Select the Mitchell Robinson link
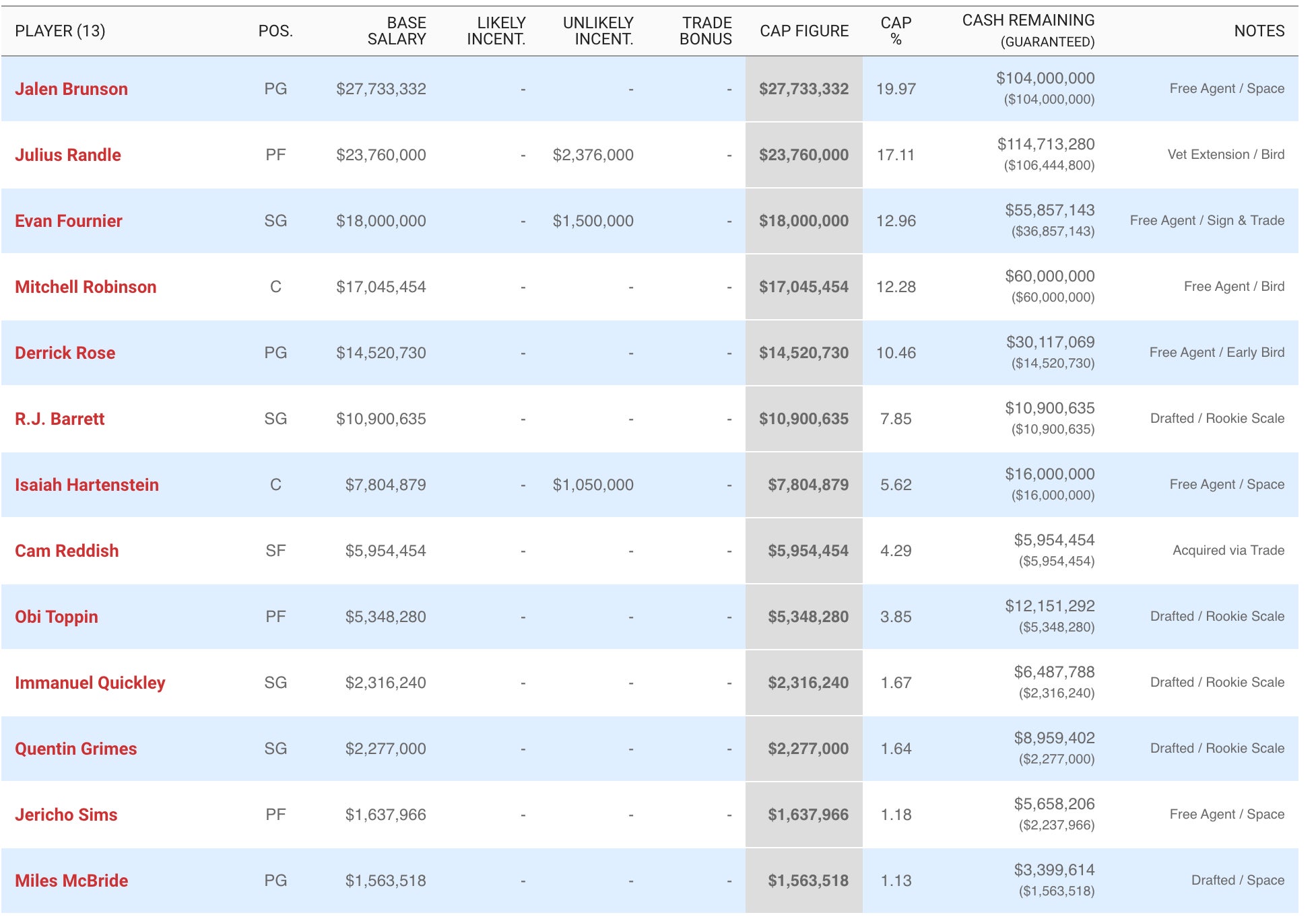The height and width of the screenshot is (921, 1316). pyautogui.click(x=86, y=287)
